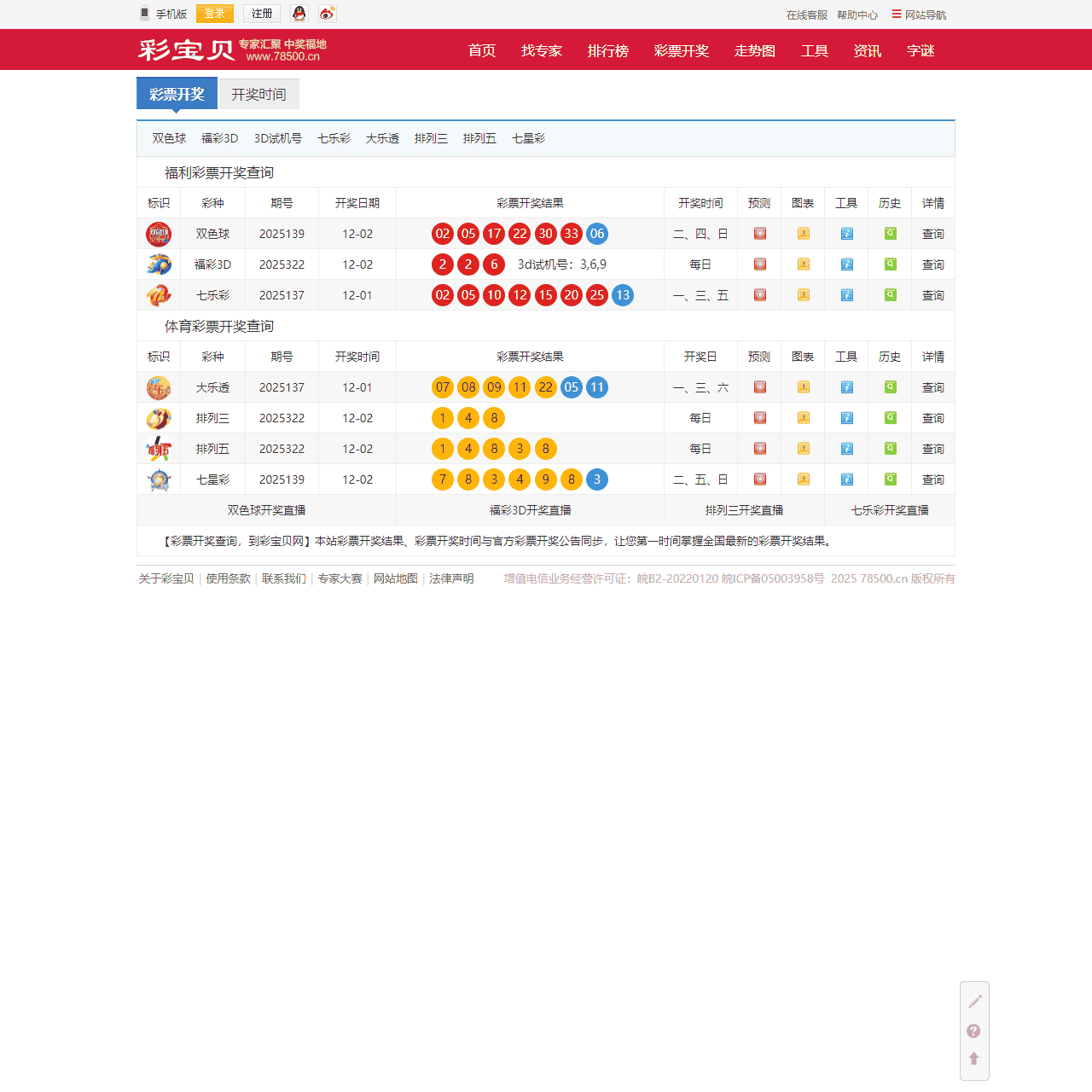Click the pencil feedback icon
This screenshot has height=1092, width=1092.
(974, 1002)
